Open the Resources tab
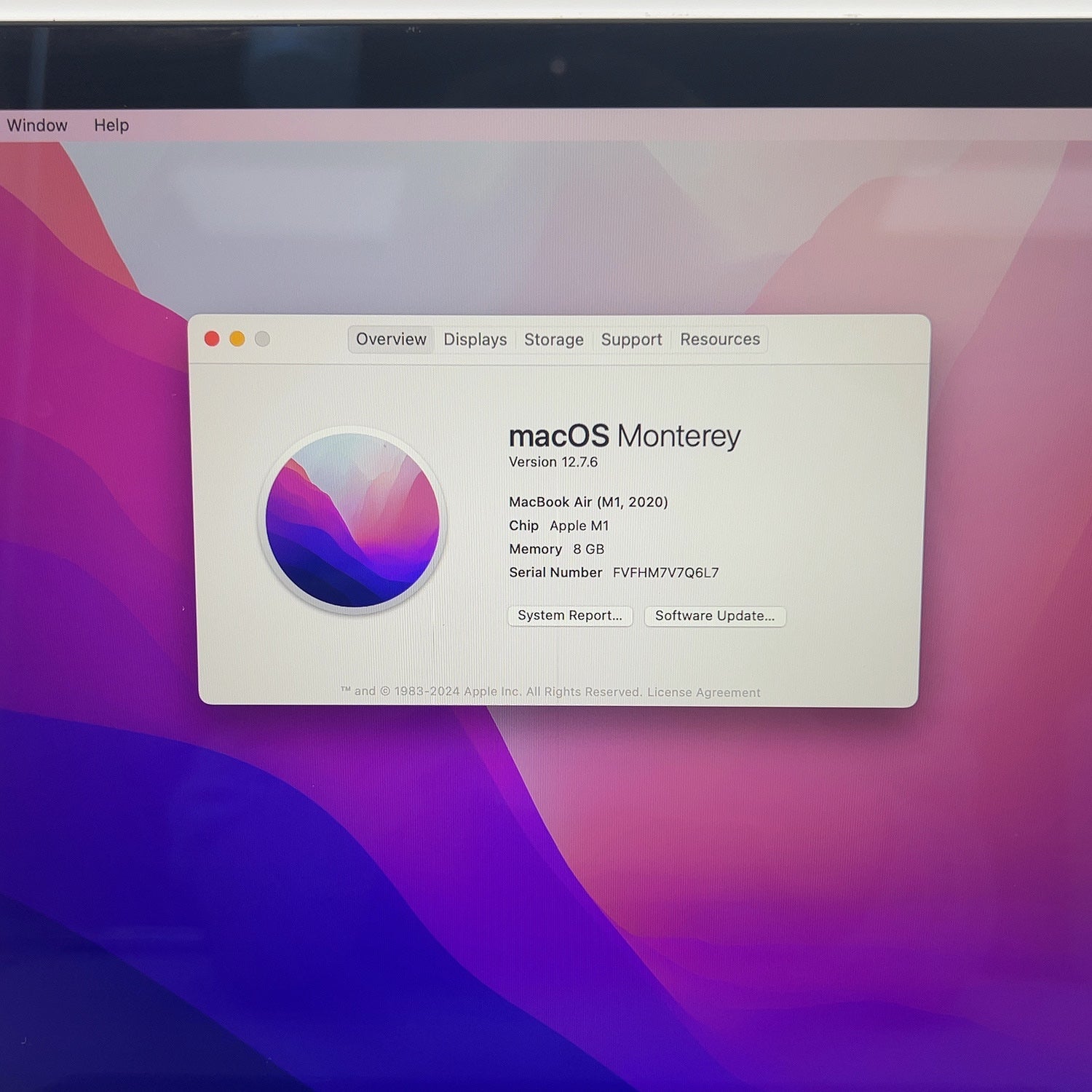Screen dimensions: 1092x1092 click(x=720, y=339)
